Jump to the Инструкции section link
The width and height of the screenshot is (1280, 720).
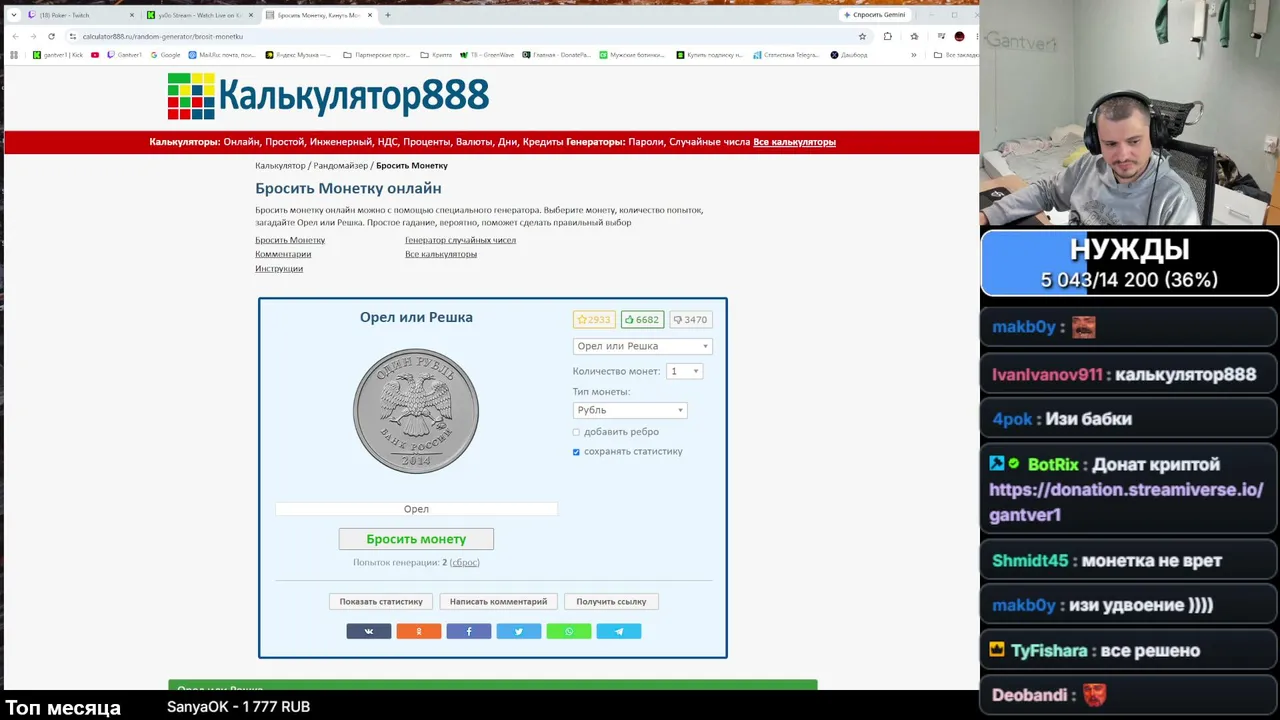[x=279, y=268]
